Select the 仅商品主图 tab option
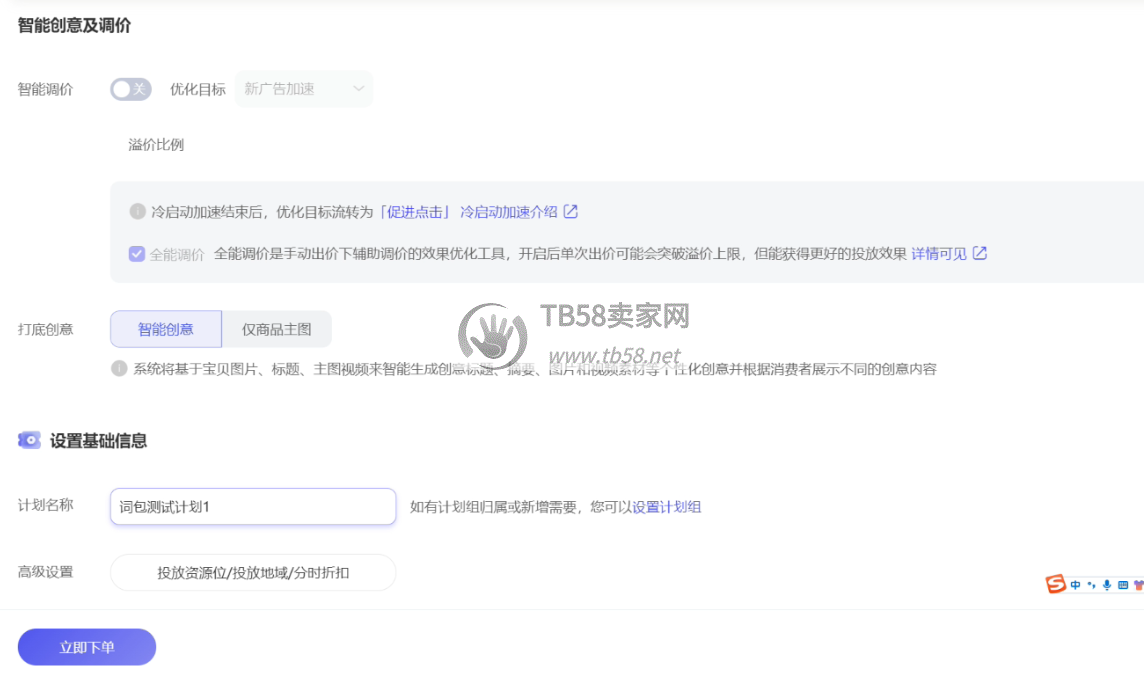The height and width of the screenshot is (673, 1144). [276, 329]
